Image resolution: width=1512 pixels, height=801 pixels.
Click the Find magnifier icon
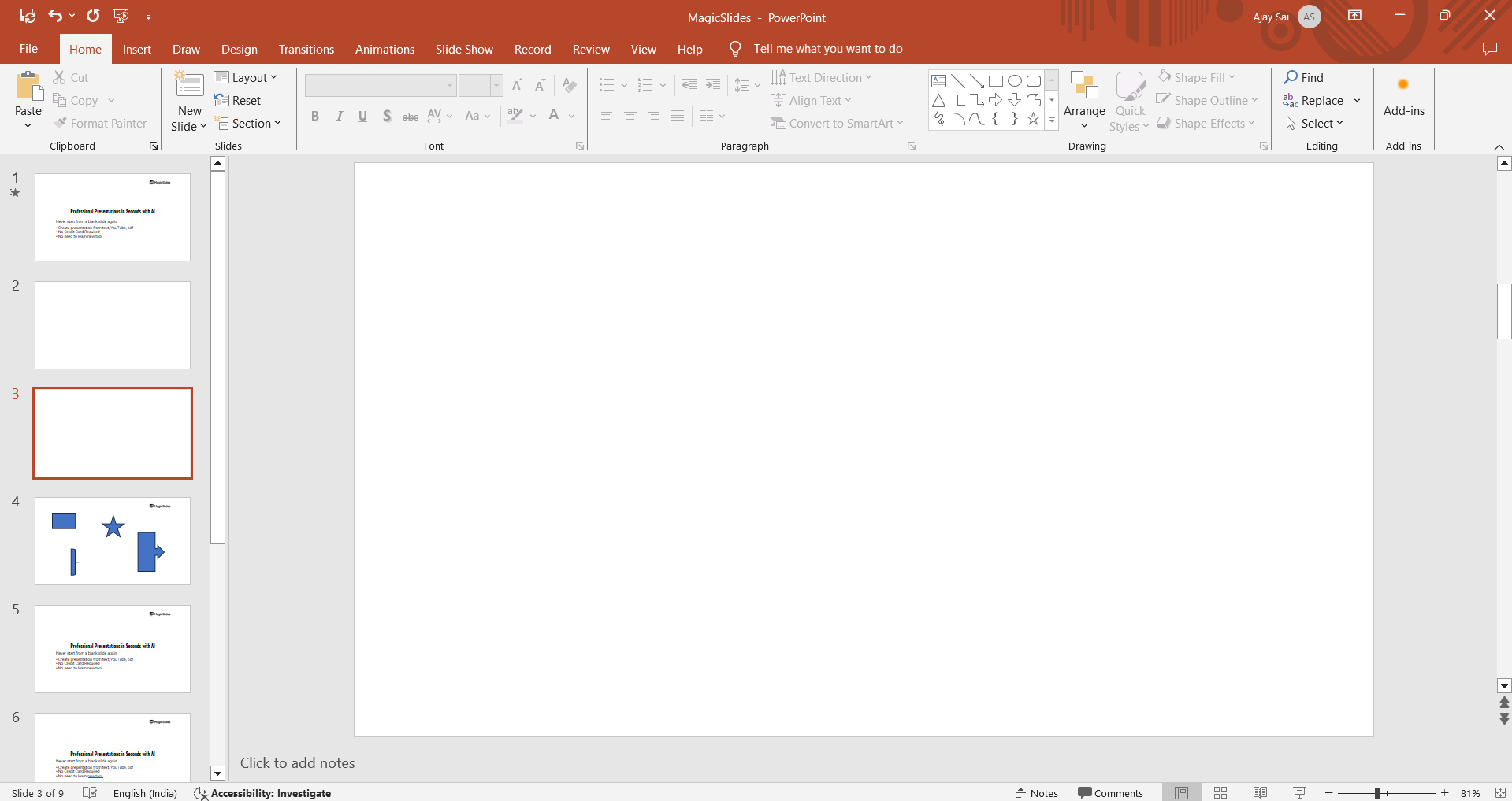1291,77
